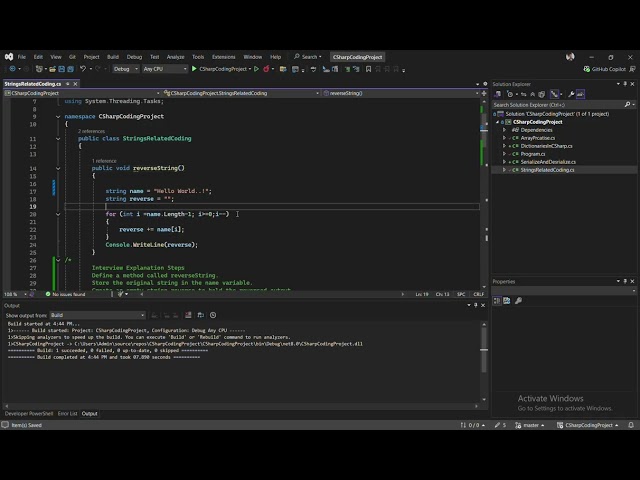The height and width of the screenshot is (480, 640).
Task: Click the 0/0 push pull indicator
Action: 473,425
